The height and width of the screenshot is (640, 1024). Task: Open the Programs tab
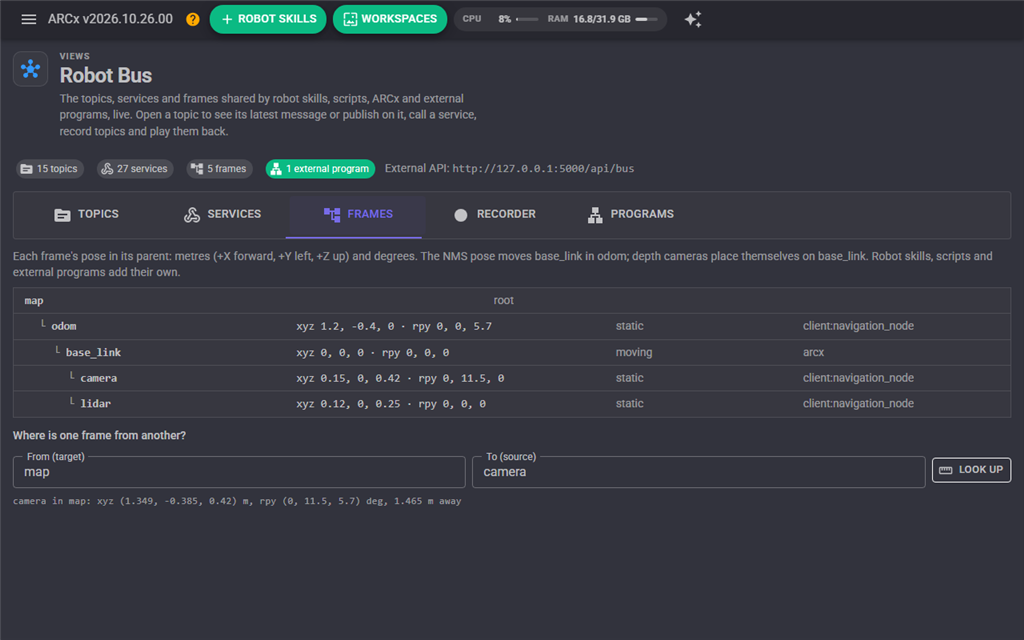631,214
